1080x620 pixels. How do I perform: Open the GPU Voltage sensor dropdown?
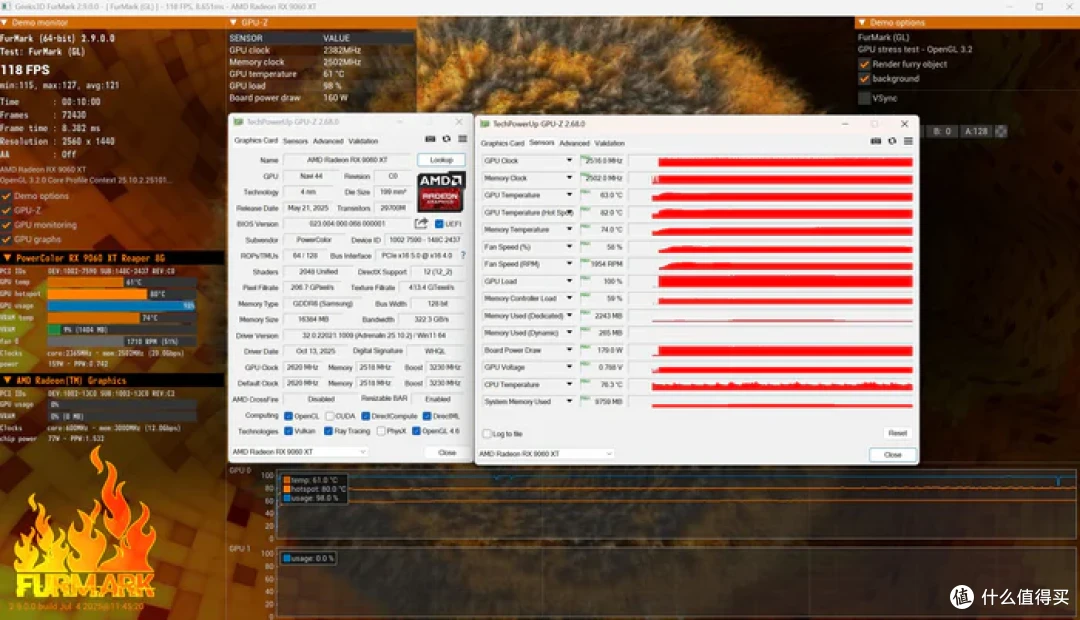tap(569, 367)
